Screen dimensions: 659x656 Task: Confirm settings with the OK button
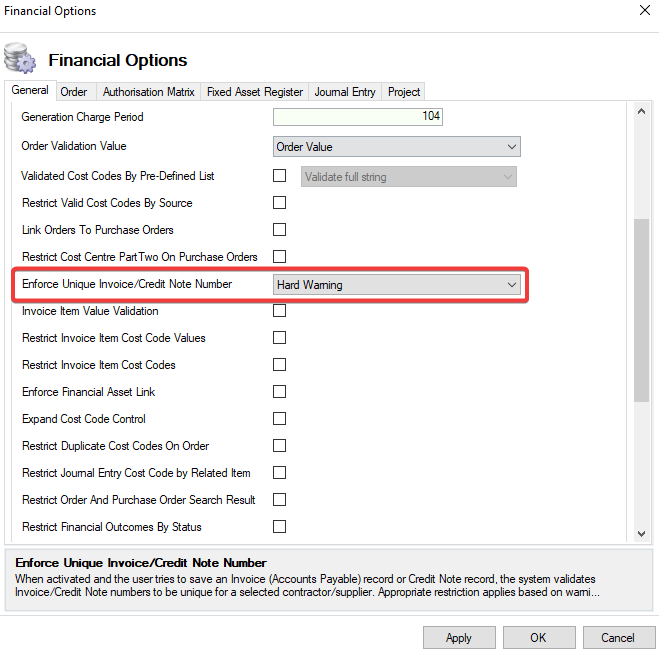538,637
